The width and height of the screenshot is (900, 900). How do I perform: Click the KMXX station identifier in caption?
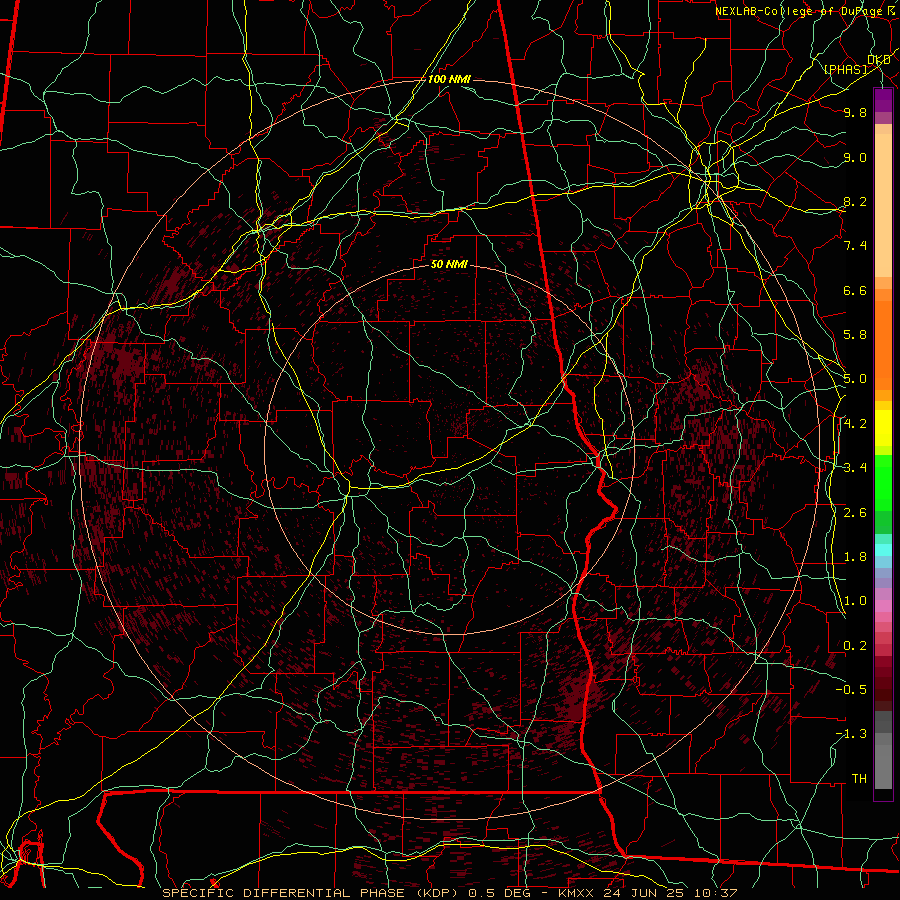(577, 893)
